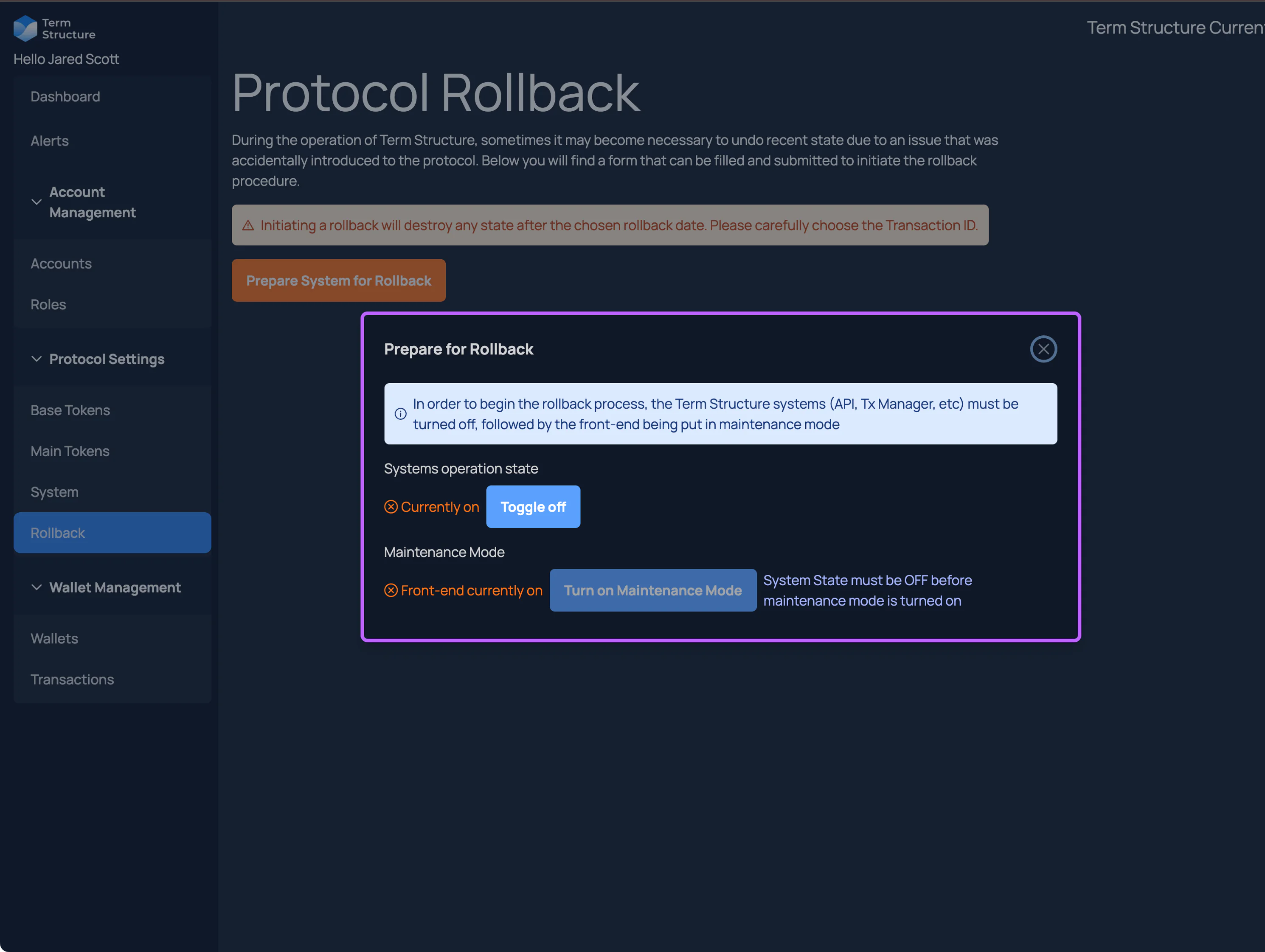Close the Prepare for Rollback dialog
This screenshot has height=952, width=1265.
coord(1043,349)
